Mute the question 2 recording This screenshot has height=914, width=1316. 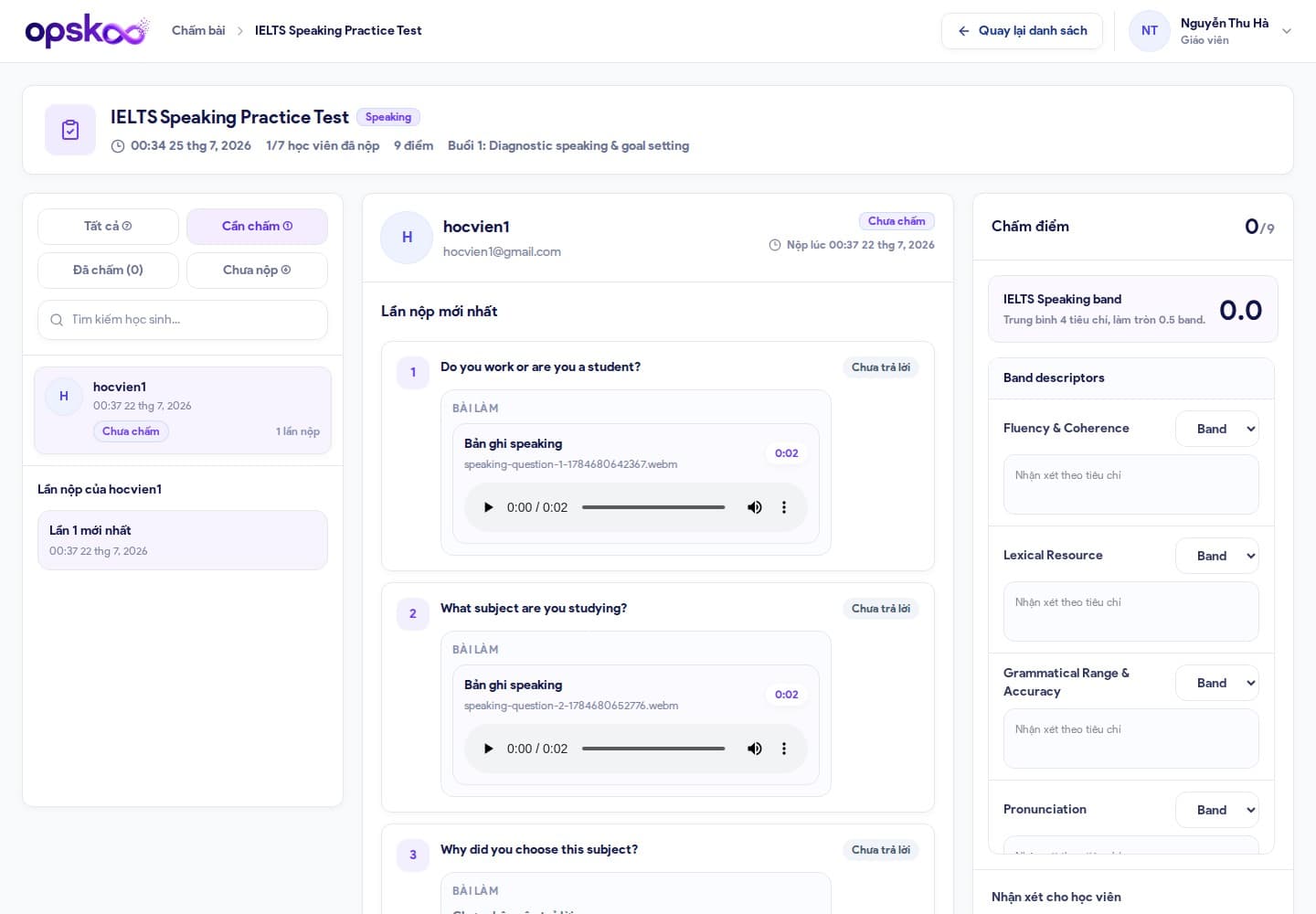[755, 749]
